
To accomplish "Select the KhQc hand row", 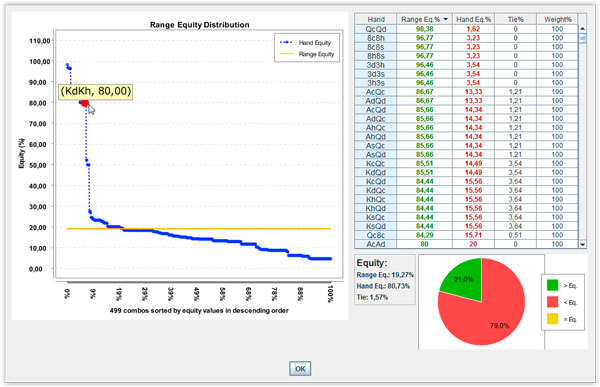I will point(466,199).
